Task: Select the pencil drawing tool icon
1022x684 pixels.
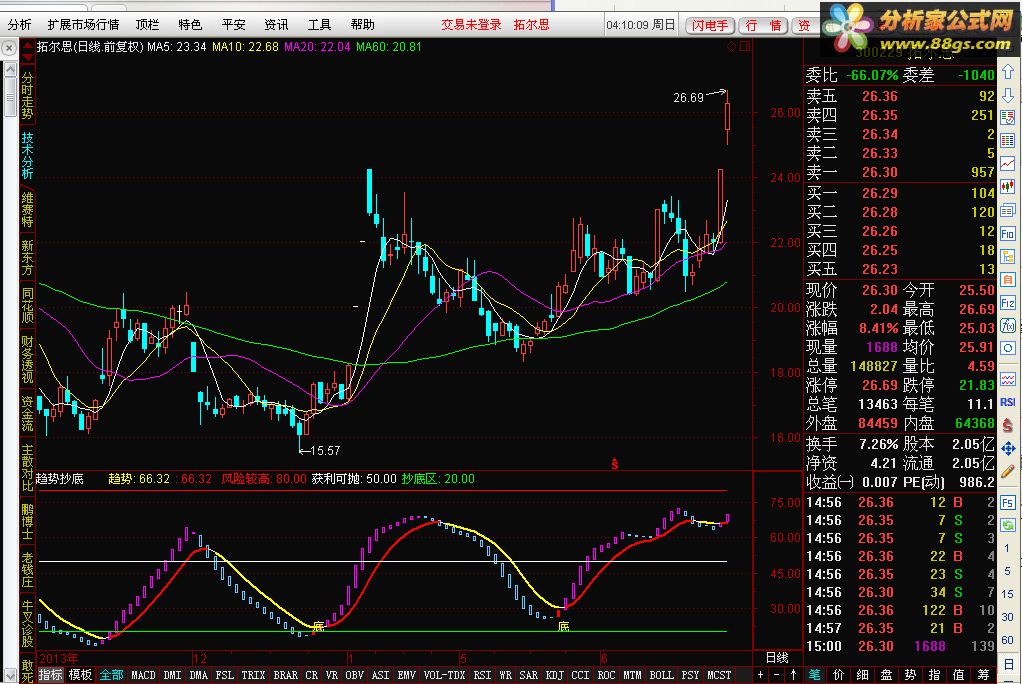Action: point(1008,471)
